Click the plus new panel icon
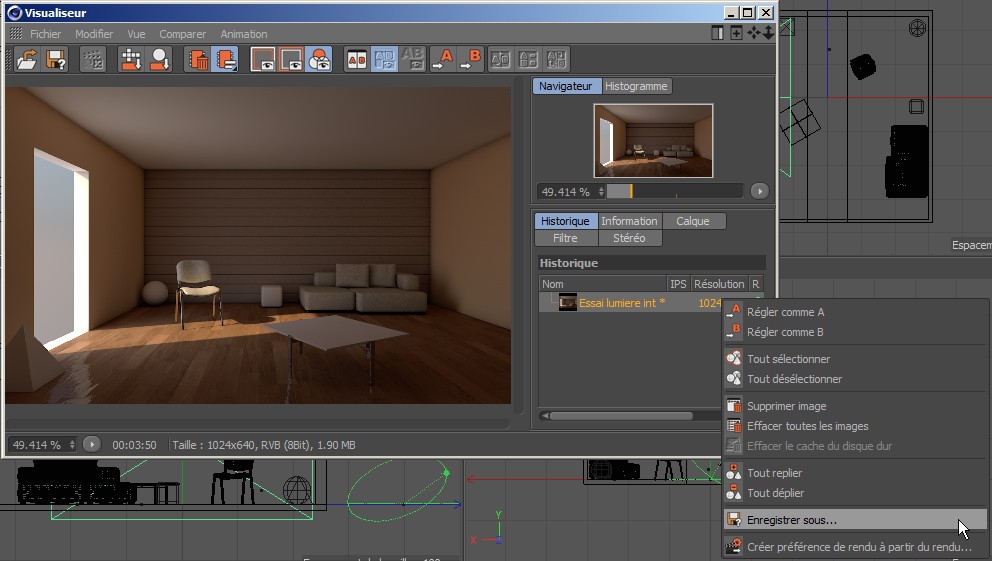The height and width of the screenshot is (561, 992). [x=736, y=33]
